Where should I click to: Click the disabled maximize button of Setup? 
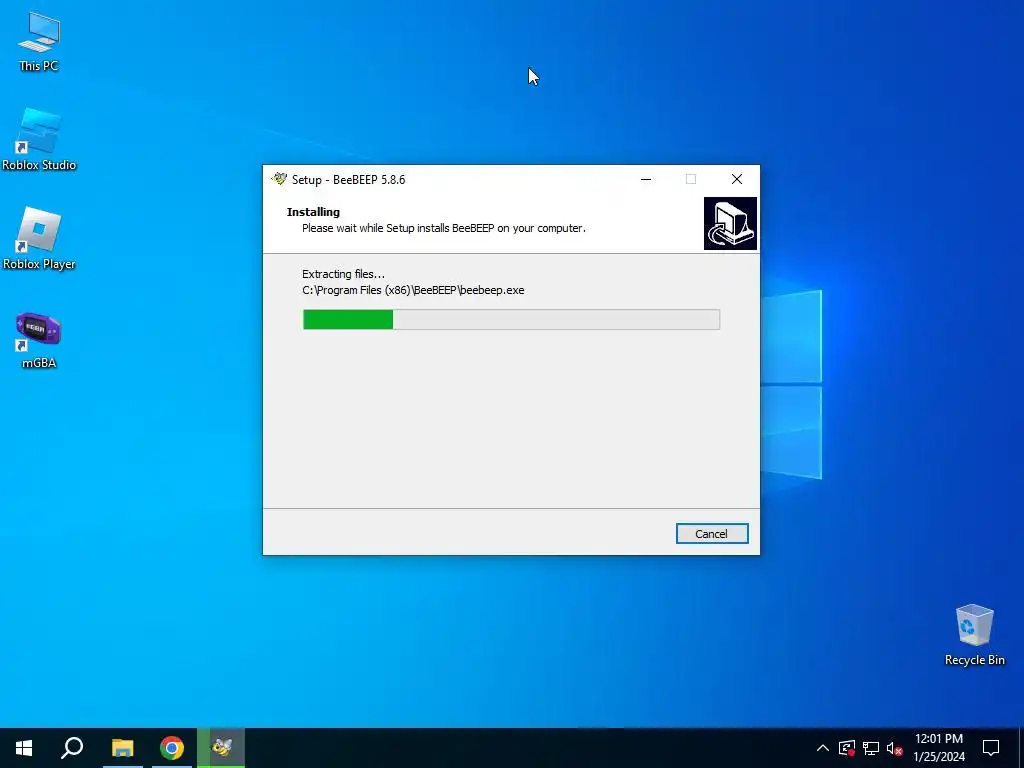[691, 179]
